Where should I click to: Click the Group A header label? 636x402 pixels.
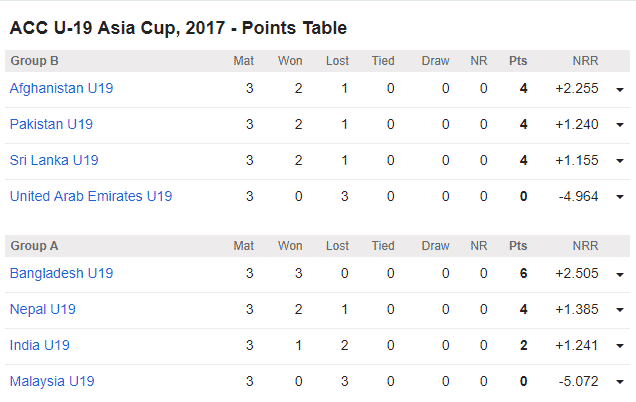[x=34, y=246]
